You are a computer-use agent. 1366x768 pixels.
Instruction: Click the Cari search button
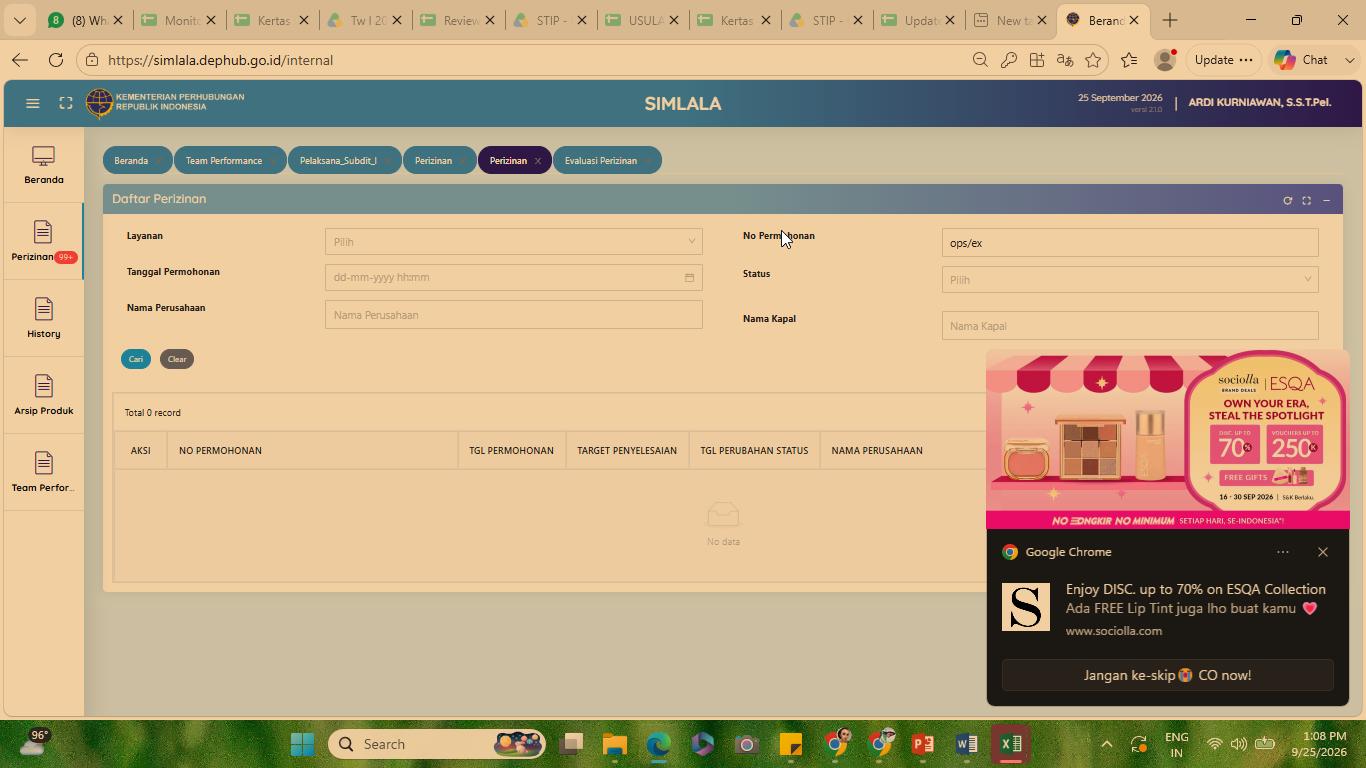click(x=136, y=359)
